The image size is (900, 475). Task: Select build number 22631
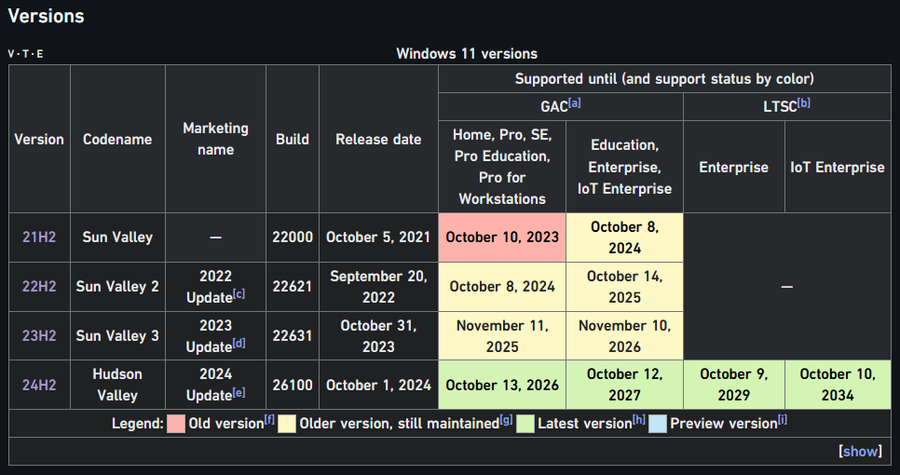click(x=293, y=336)
